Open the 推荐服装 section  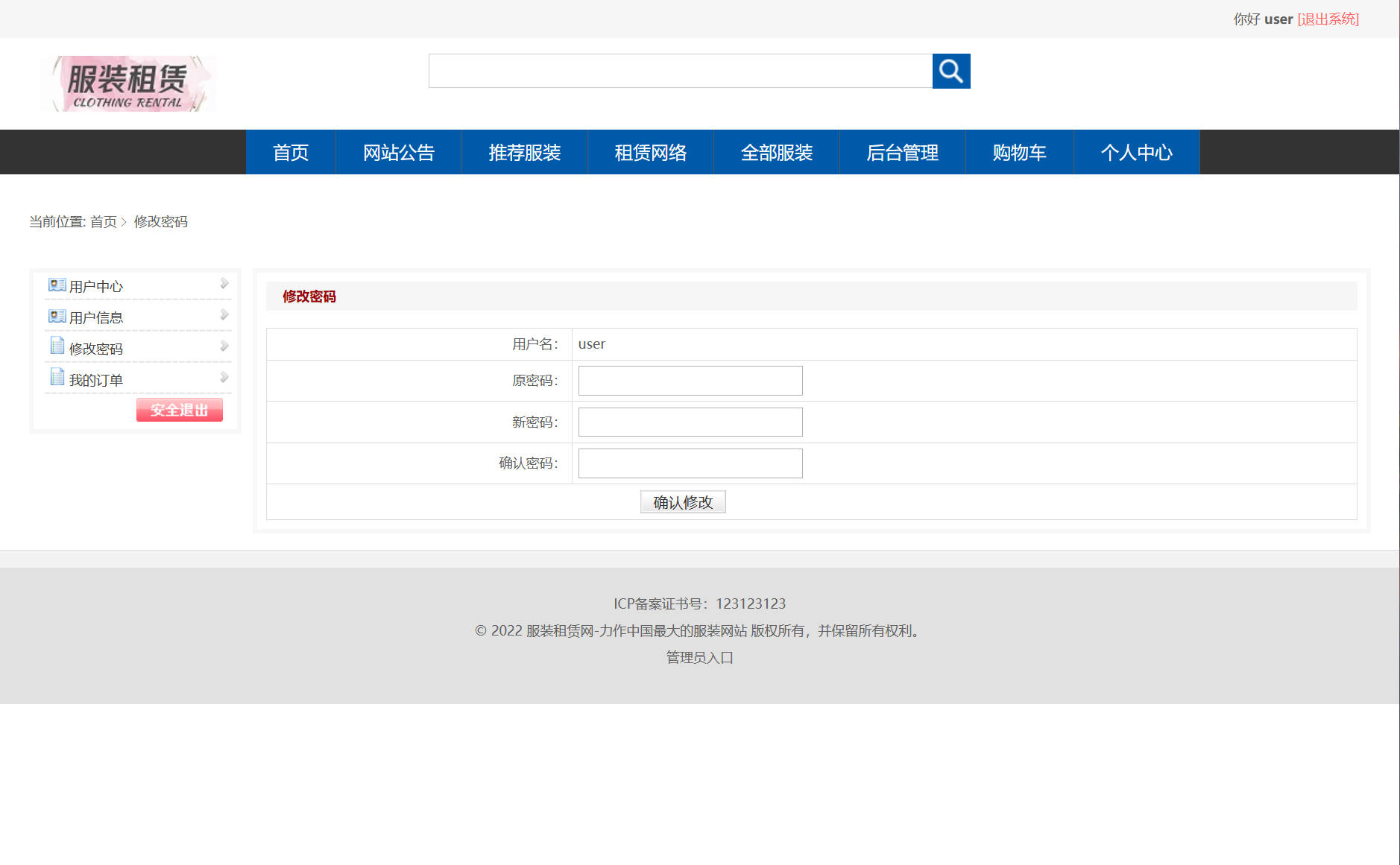pyautogui.click(x=525, y=152)
